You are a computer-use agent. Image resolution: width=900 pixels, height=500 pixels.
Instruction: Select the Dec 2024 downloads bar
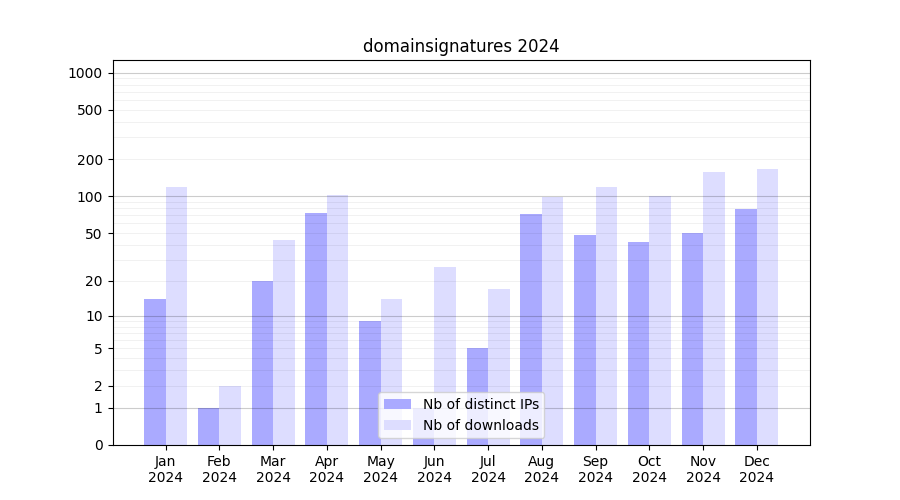767,306
